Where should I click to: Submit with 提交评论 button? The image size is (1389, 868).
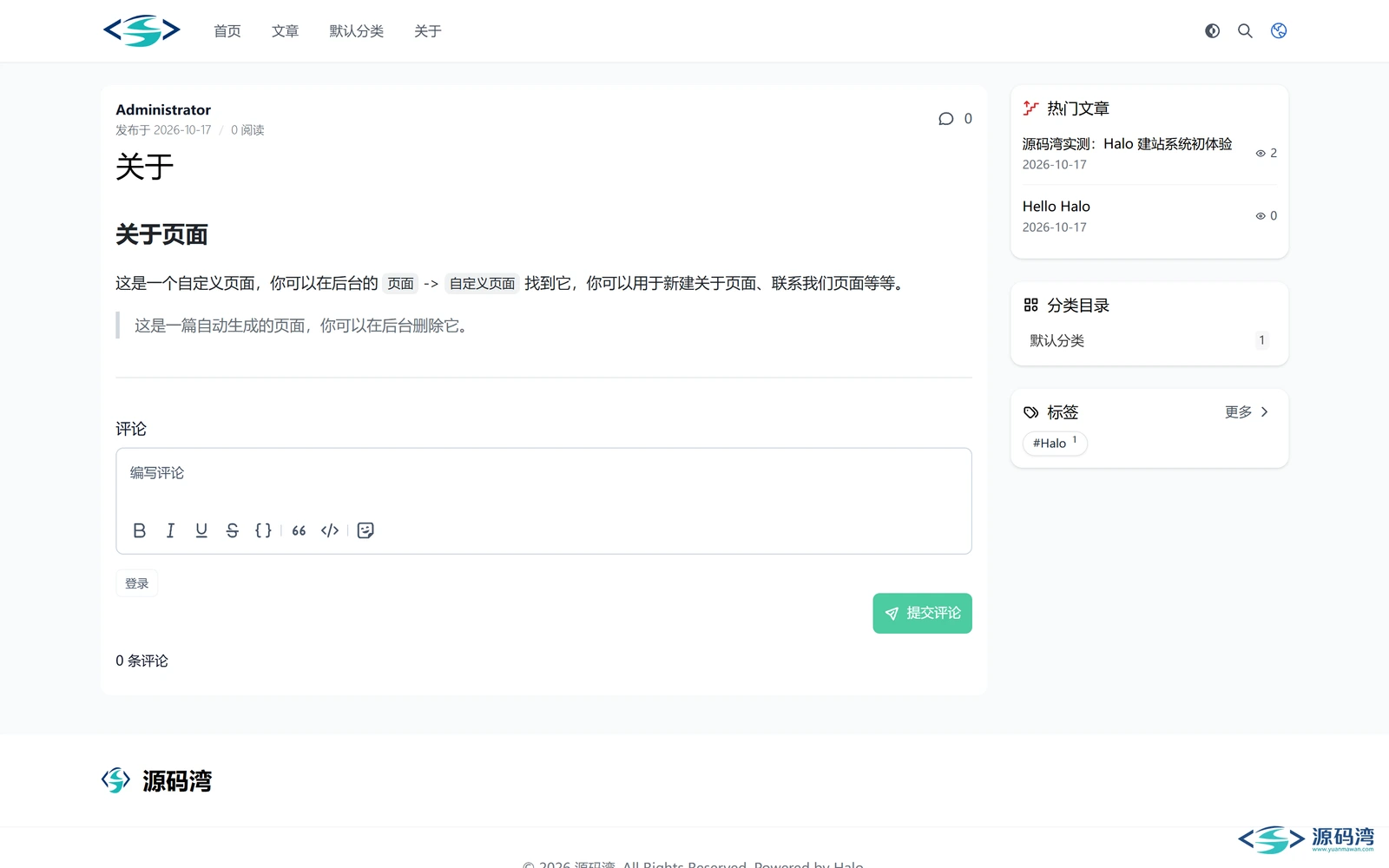click(922, 614)
